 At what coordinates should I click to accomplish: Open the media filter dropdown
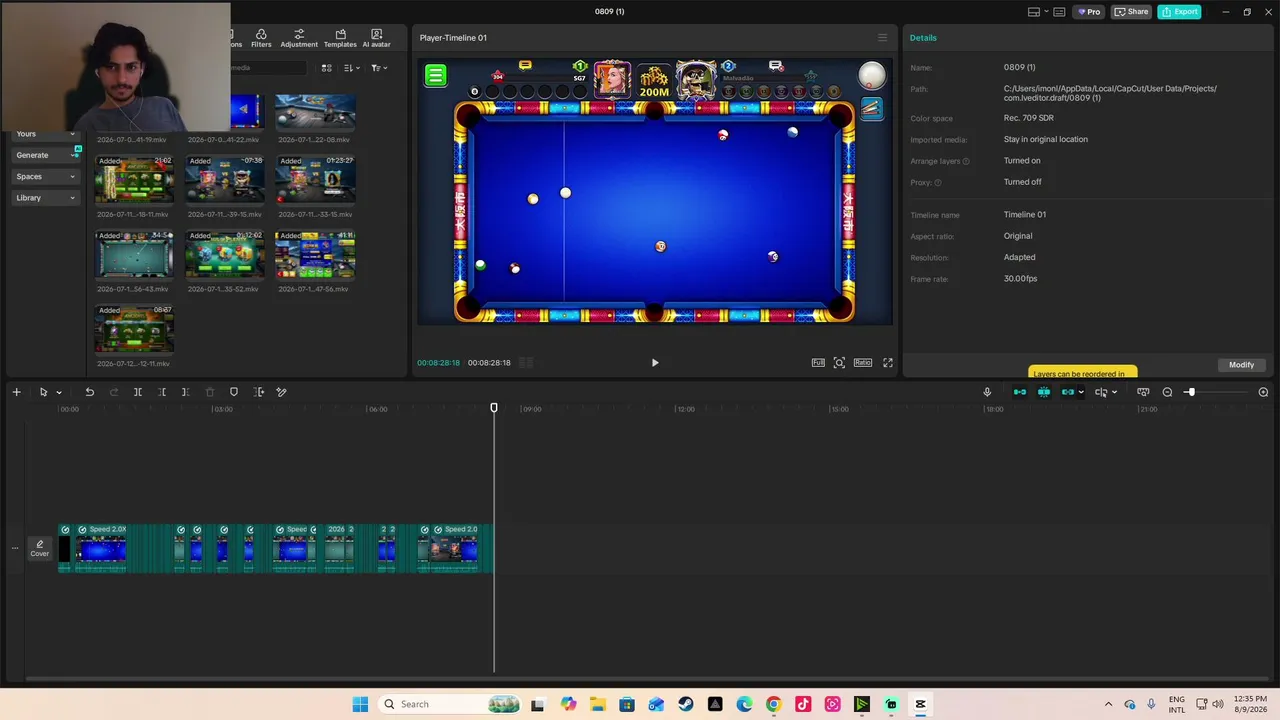(x=379, y=68)
